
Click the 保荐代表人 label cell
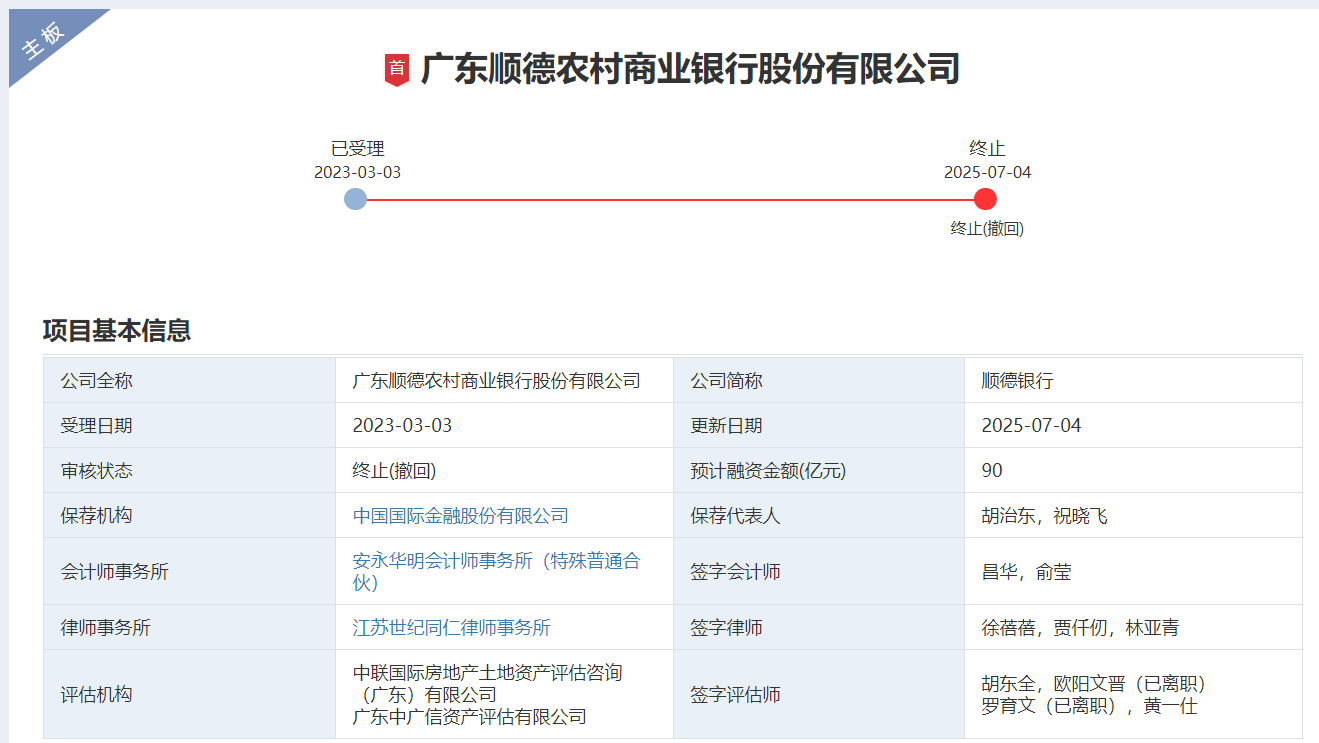click(819, 515)
